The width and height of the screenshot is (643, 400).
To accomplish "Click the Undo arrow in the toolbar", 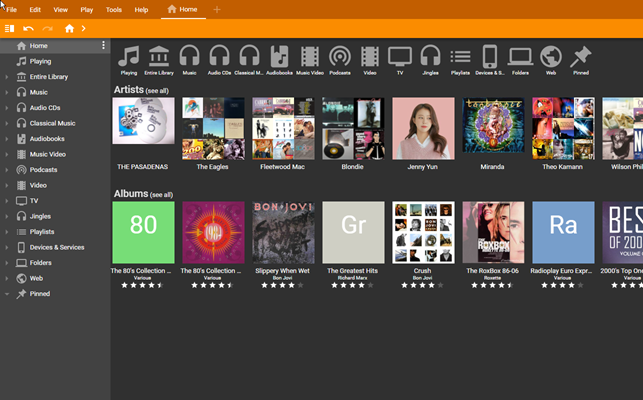I will click(28, 29).
